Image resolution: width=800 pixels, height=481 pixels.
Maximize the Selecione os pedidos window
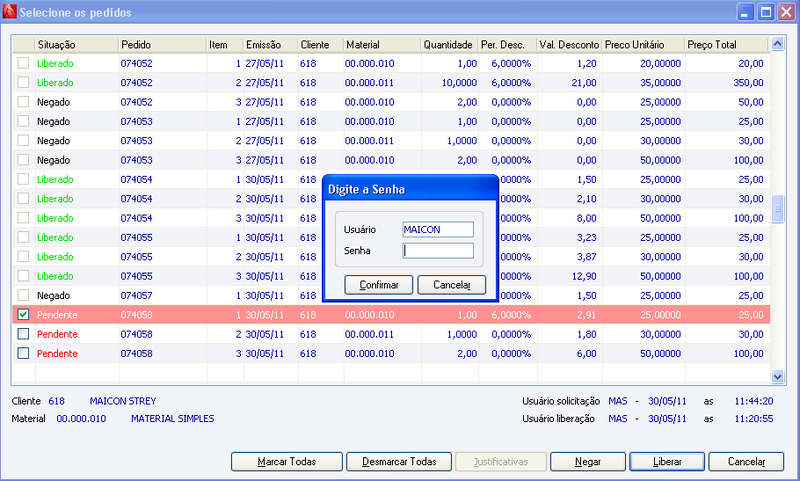click(766, 12)
